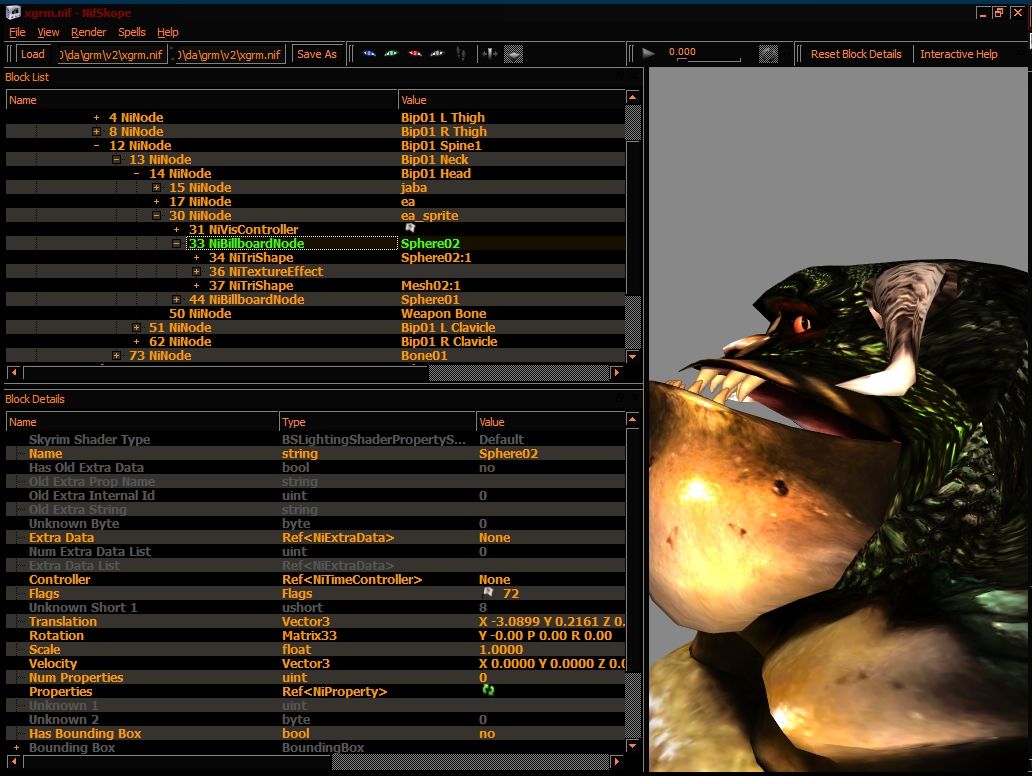Click the blue eye view icon
The width and height of the screenshot is (1032, 776).
[x=369, y=54]
